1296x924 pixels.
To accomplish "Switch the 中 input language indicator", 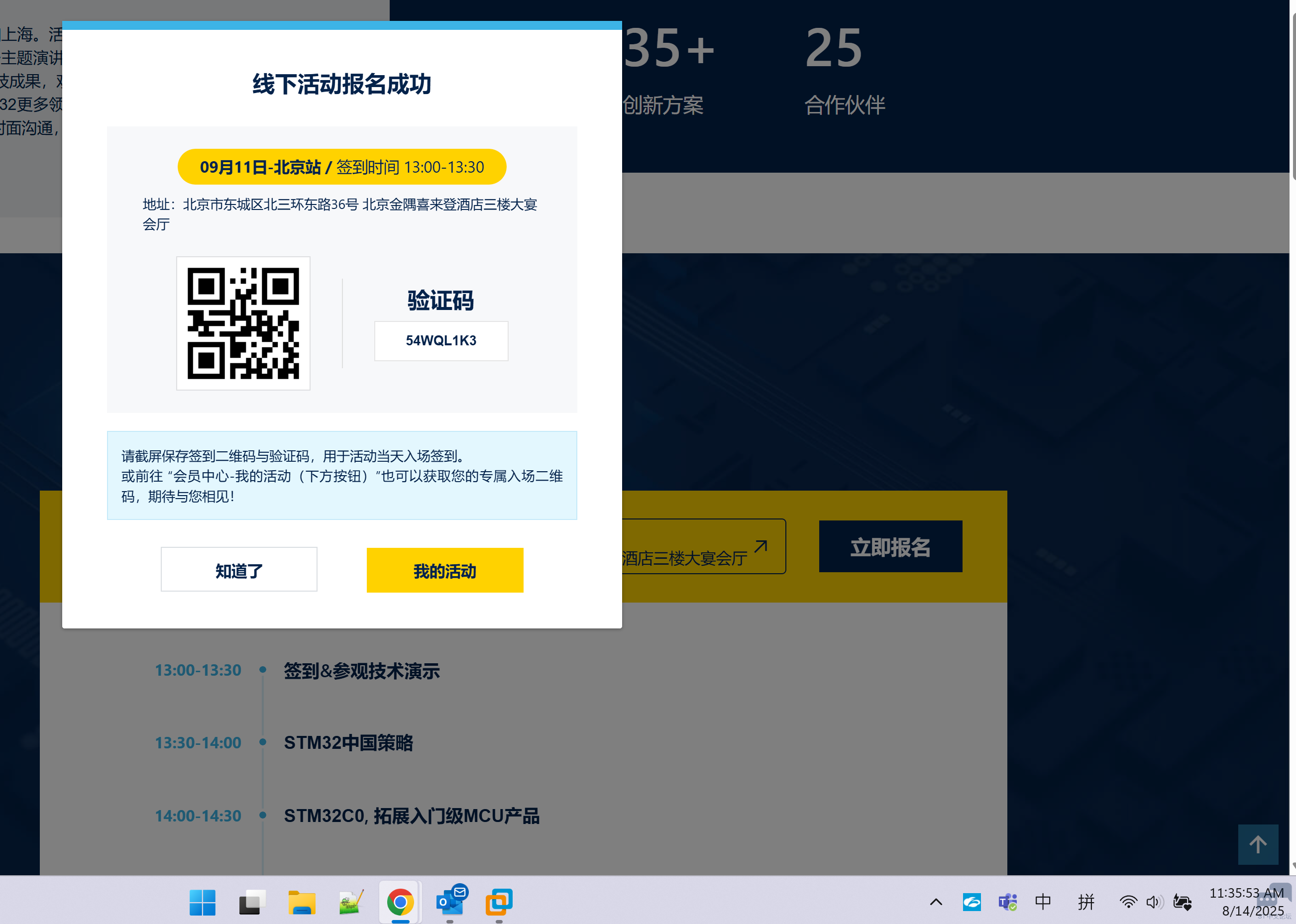I will tap(1043, 902).
